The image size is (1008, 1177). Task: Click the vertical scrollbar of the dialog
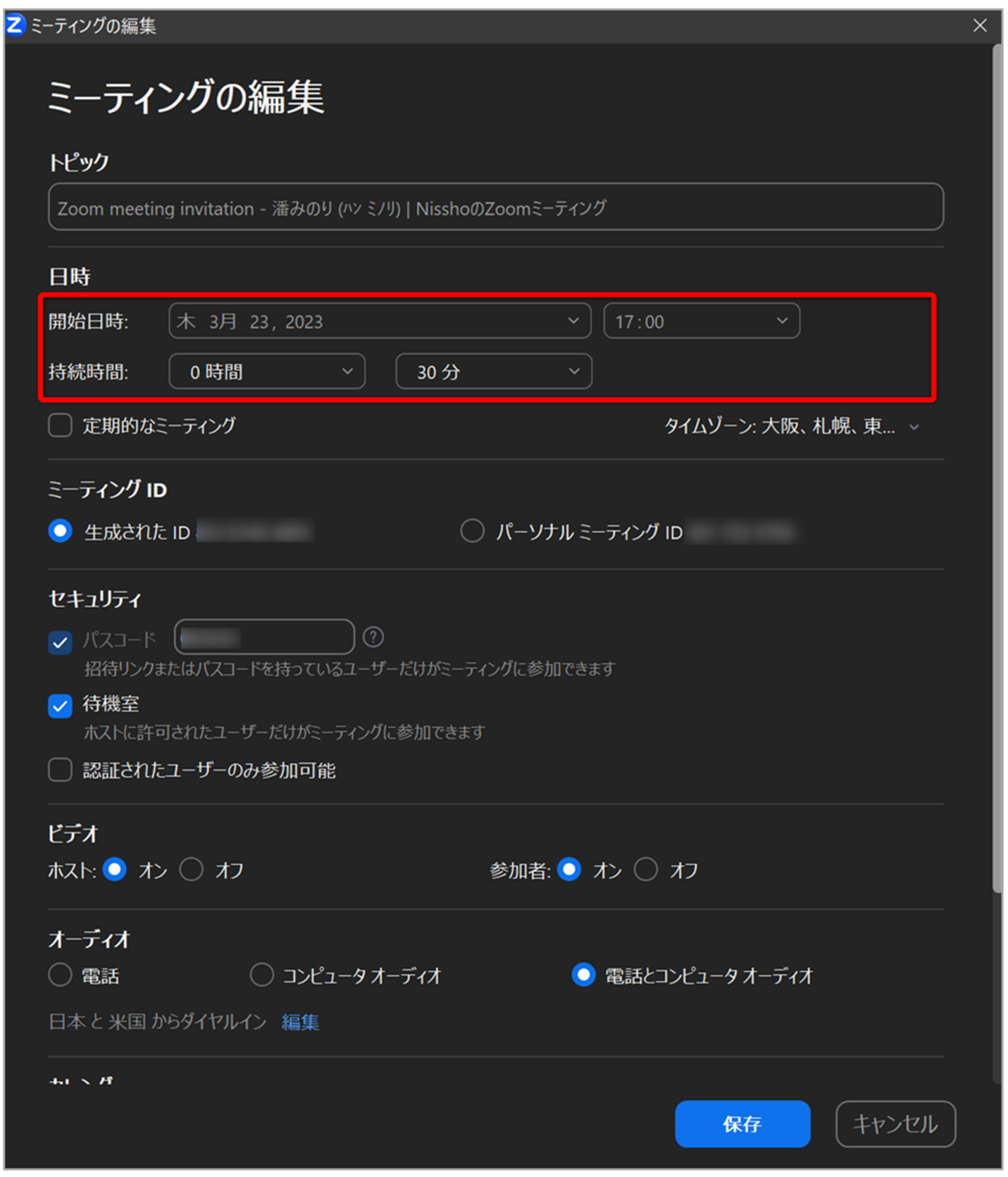pos(997,468)
